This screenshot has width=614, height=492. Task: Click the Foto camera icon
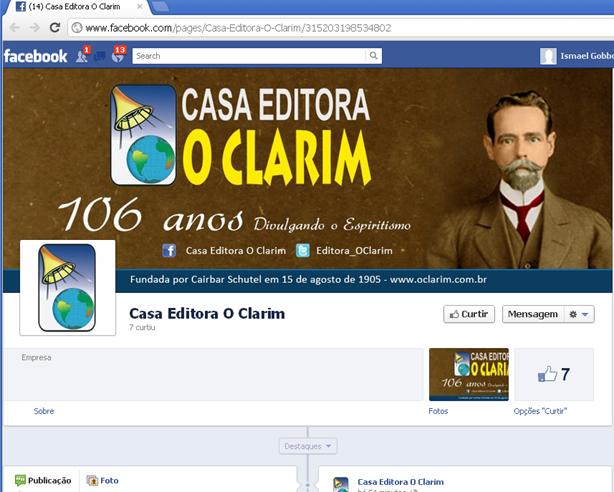92,481
